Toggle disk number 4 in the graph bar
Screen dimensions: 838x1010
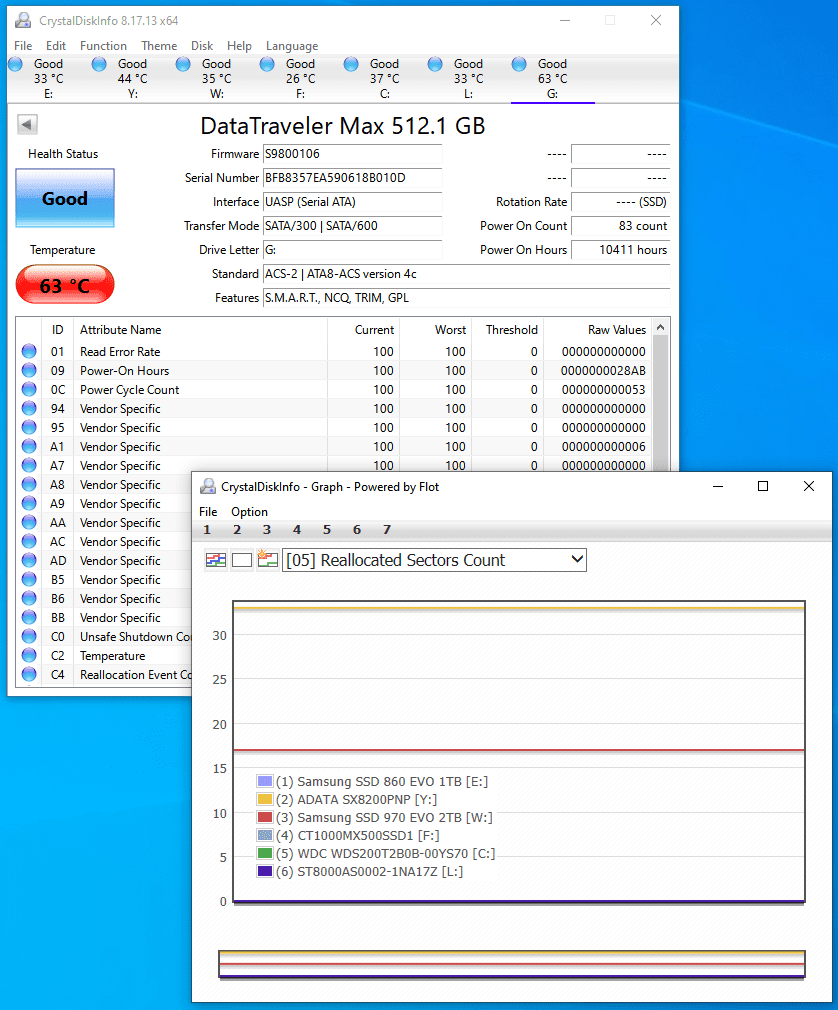pos(297,529)
